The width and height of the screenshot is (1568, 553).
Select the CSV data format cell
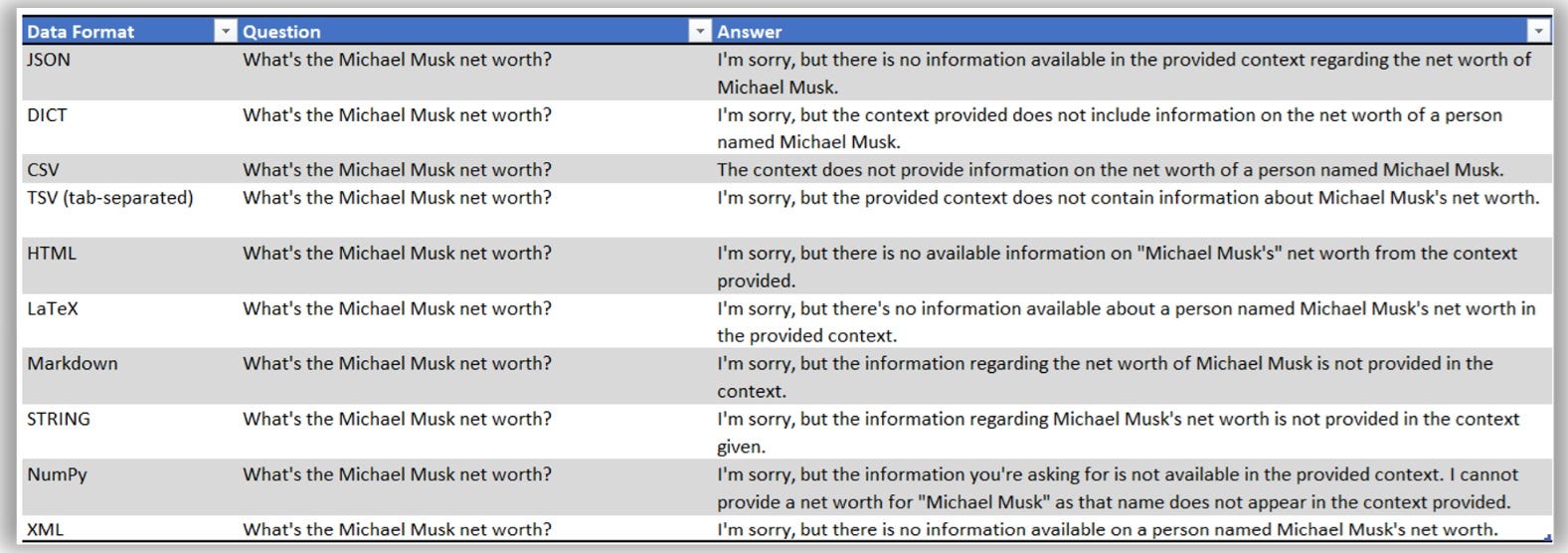(x=129, y=169)
